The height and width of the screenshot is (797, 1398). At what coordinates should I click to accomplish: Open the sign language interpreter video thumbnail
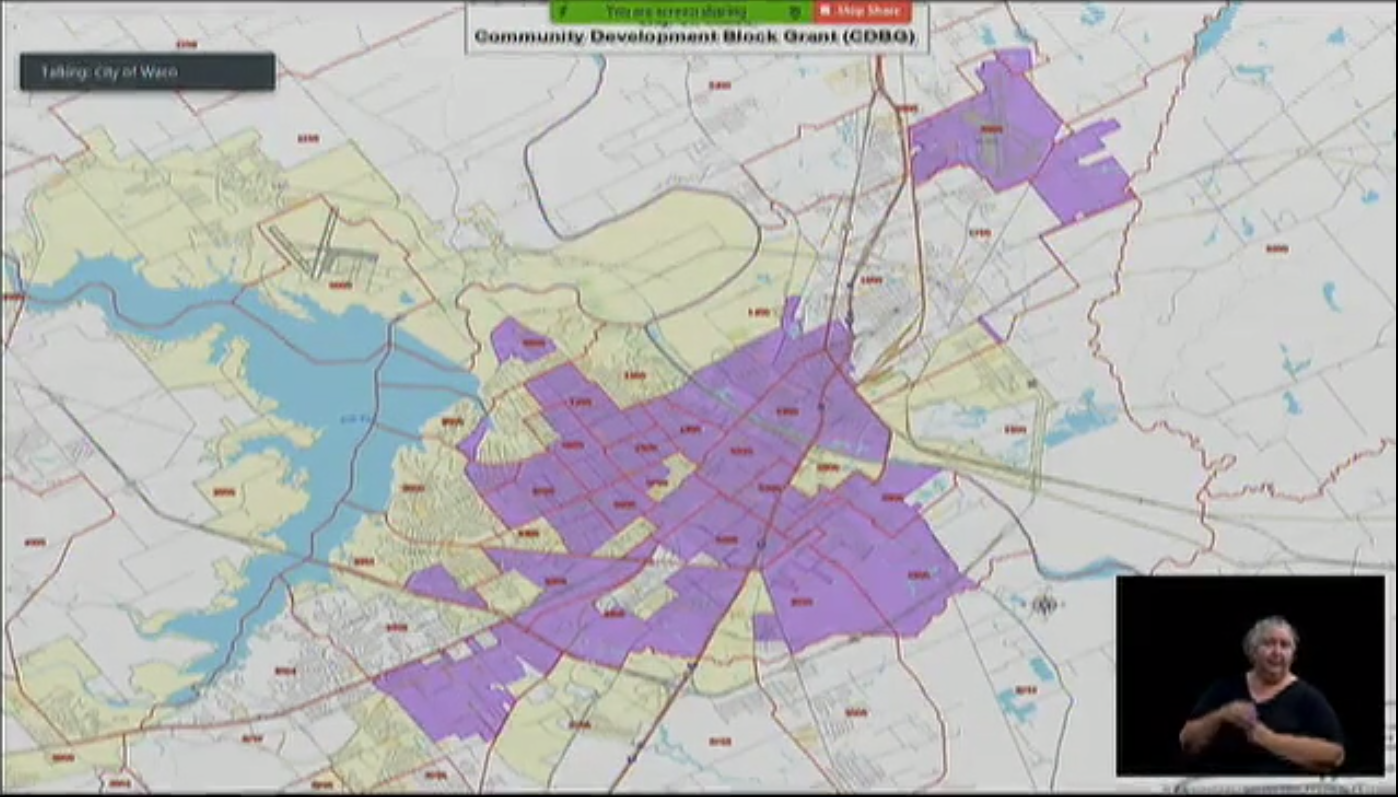(1255, 675)
